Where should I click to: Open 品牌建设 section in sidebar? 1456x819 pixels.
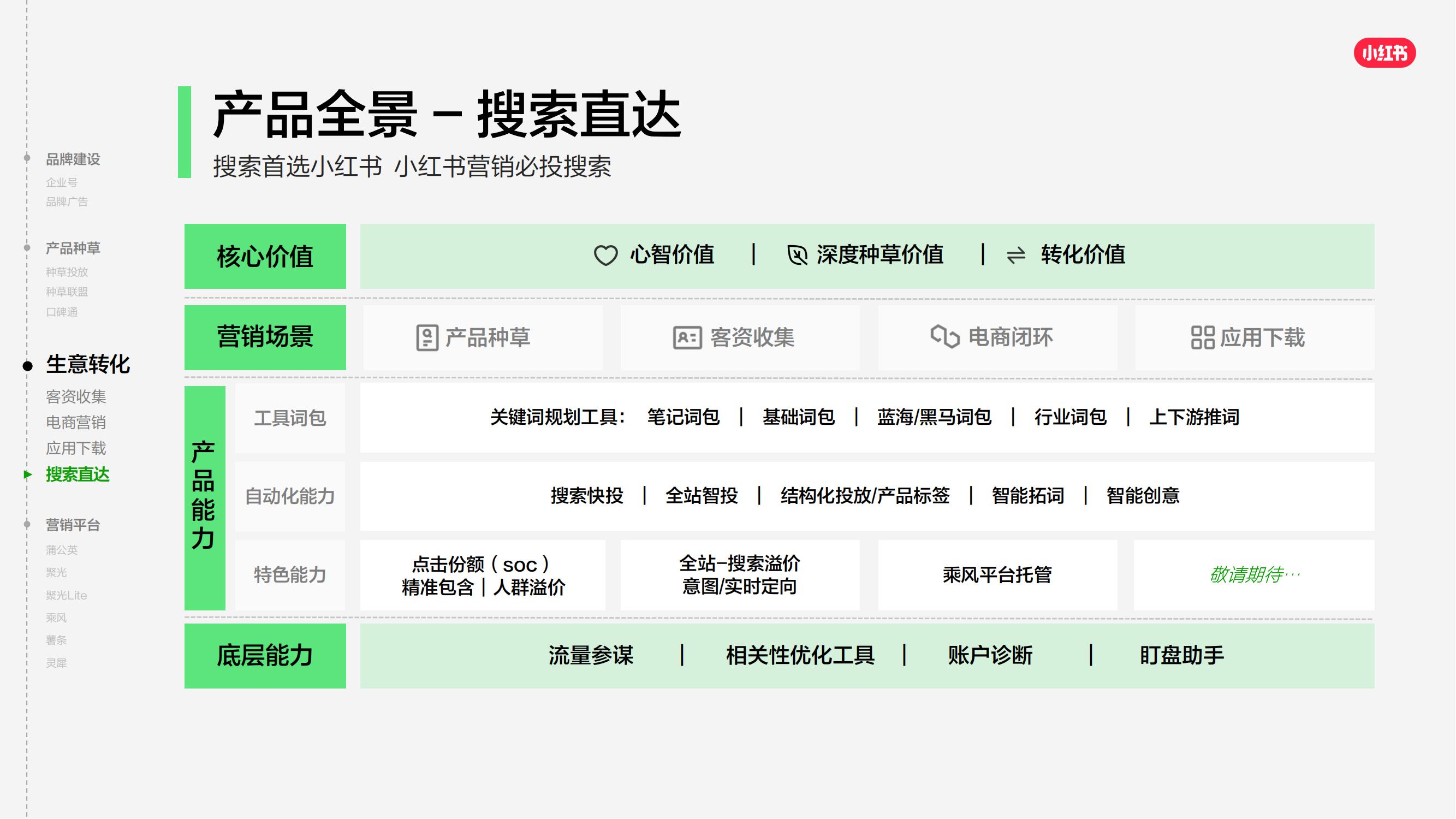[x=73, y=159]
